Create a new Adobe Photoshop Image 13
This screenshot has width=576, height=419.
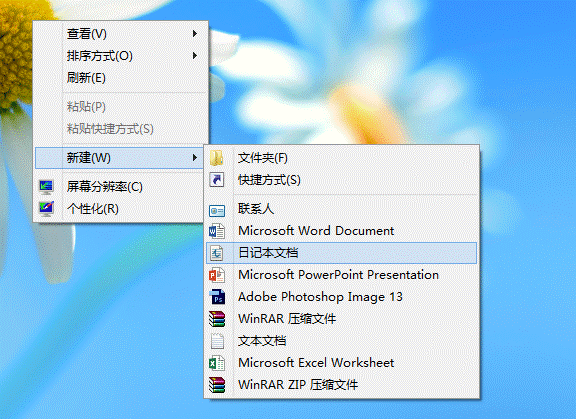(342, 297)
